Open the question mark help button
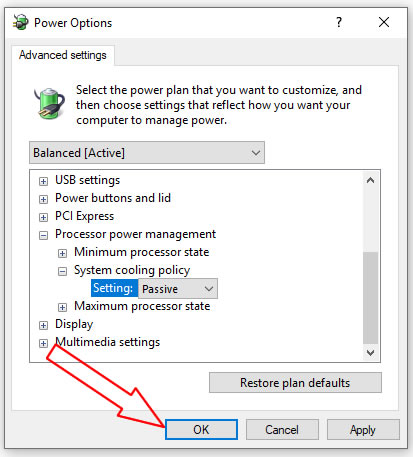Image resolution: width=413 pixels, height=457 pixels. 339,22
